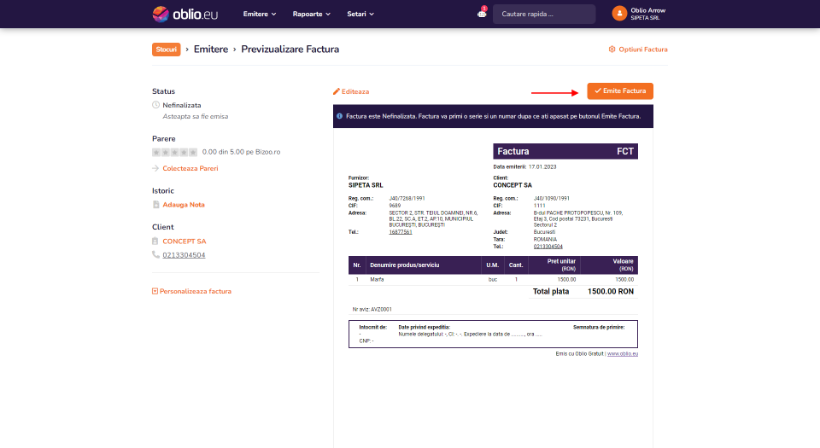Open Optiuni Factura settings
Viewport: 820px width, 448px height.
coord(638,49)
